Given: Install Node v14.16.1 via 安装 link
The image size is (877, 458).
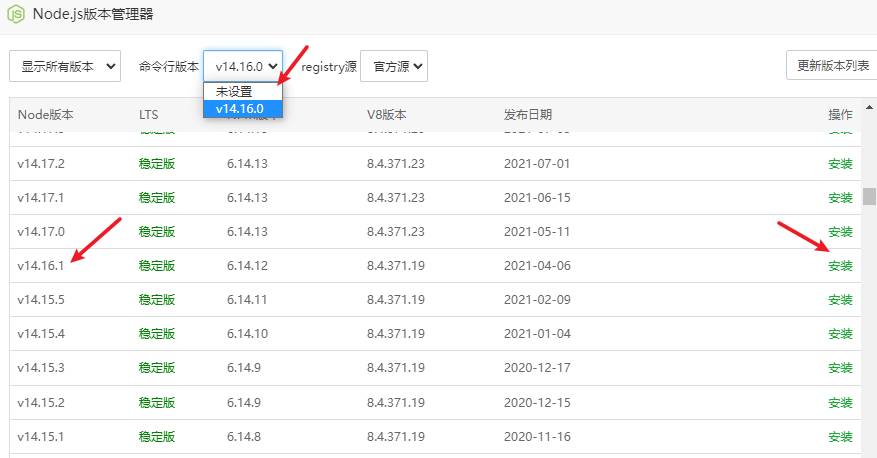Looking at the screenshot, I should (840, 266).
